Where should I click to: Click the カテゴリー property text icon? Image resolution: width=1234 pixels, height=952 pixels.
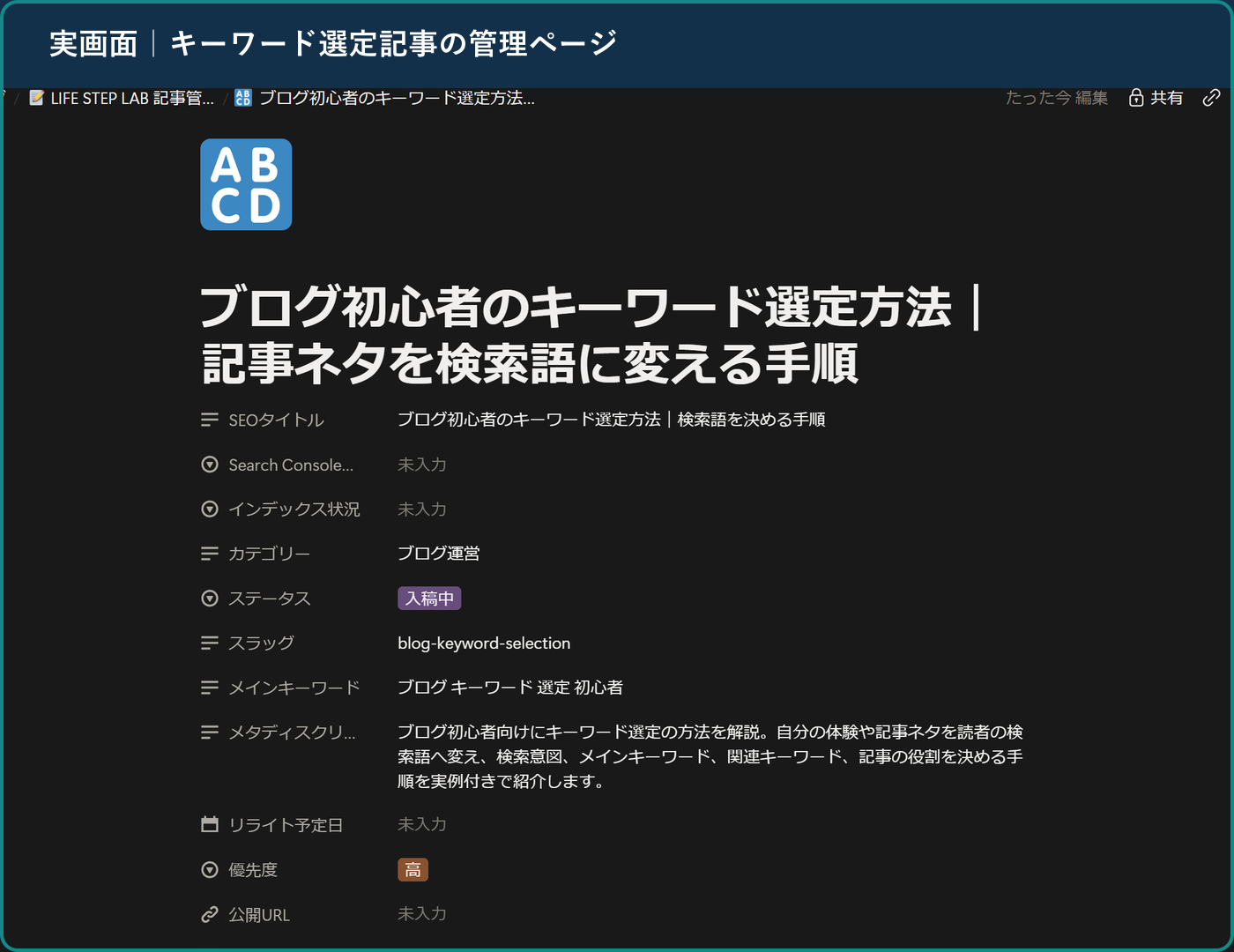pos(210,554)
